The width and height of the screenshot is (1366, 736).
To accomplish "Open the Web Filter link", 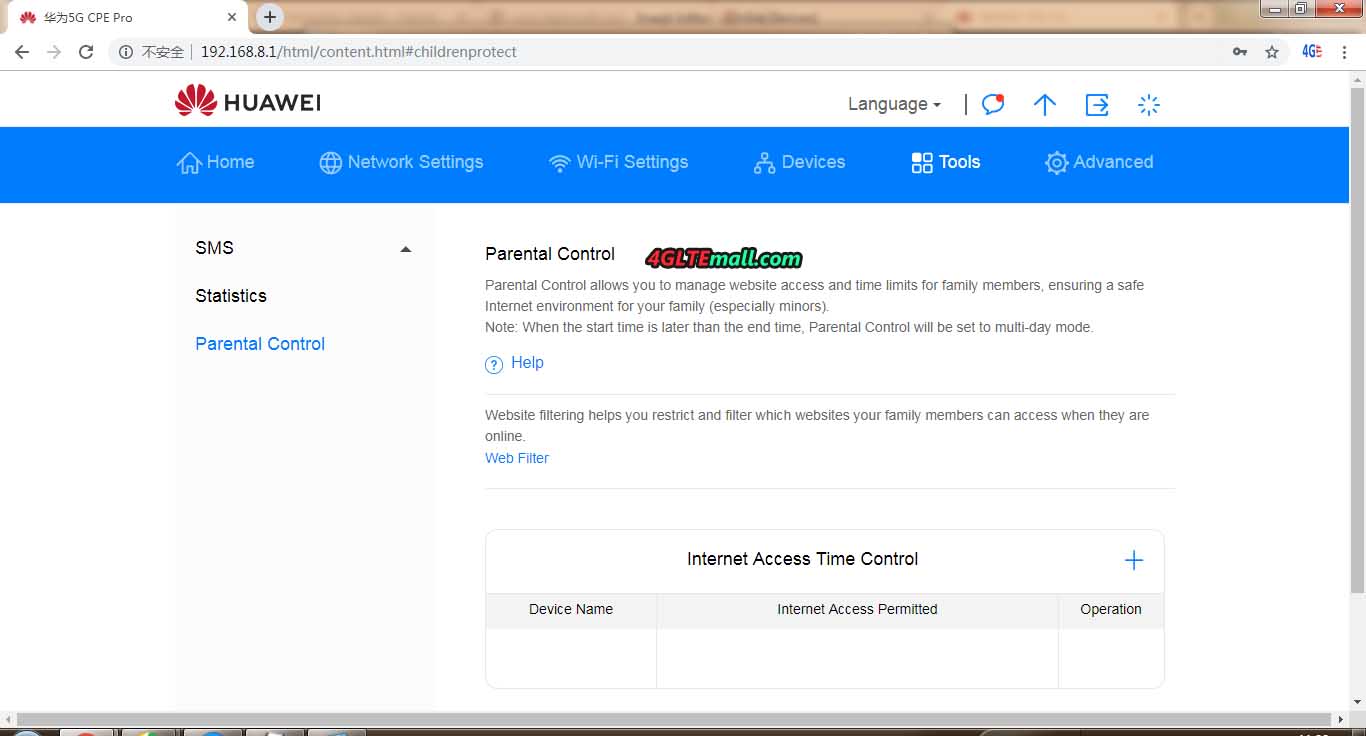I will coord(517,458).
